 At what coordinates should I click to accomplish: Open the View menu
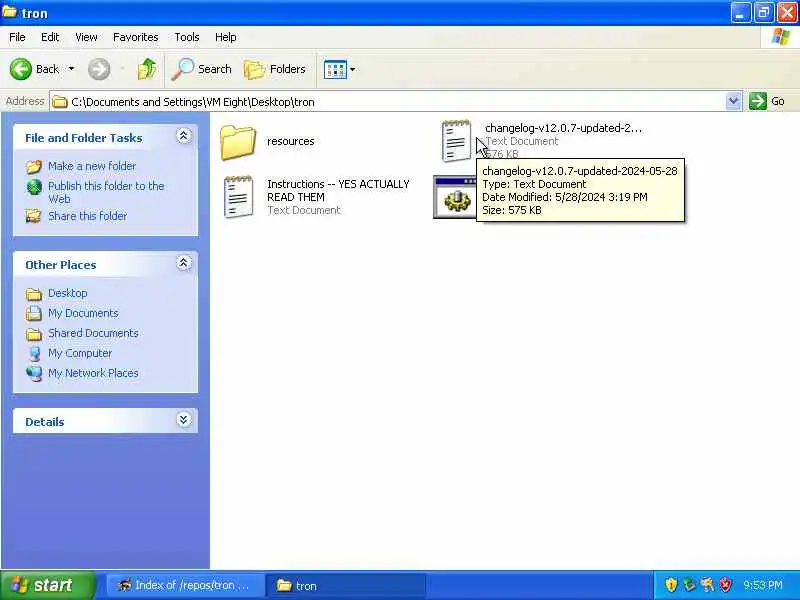click(86, 37)
